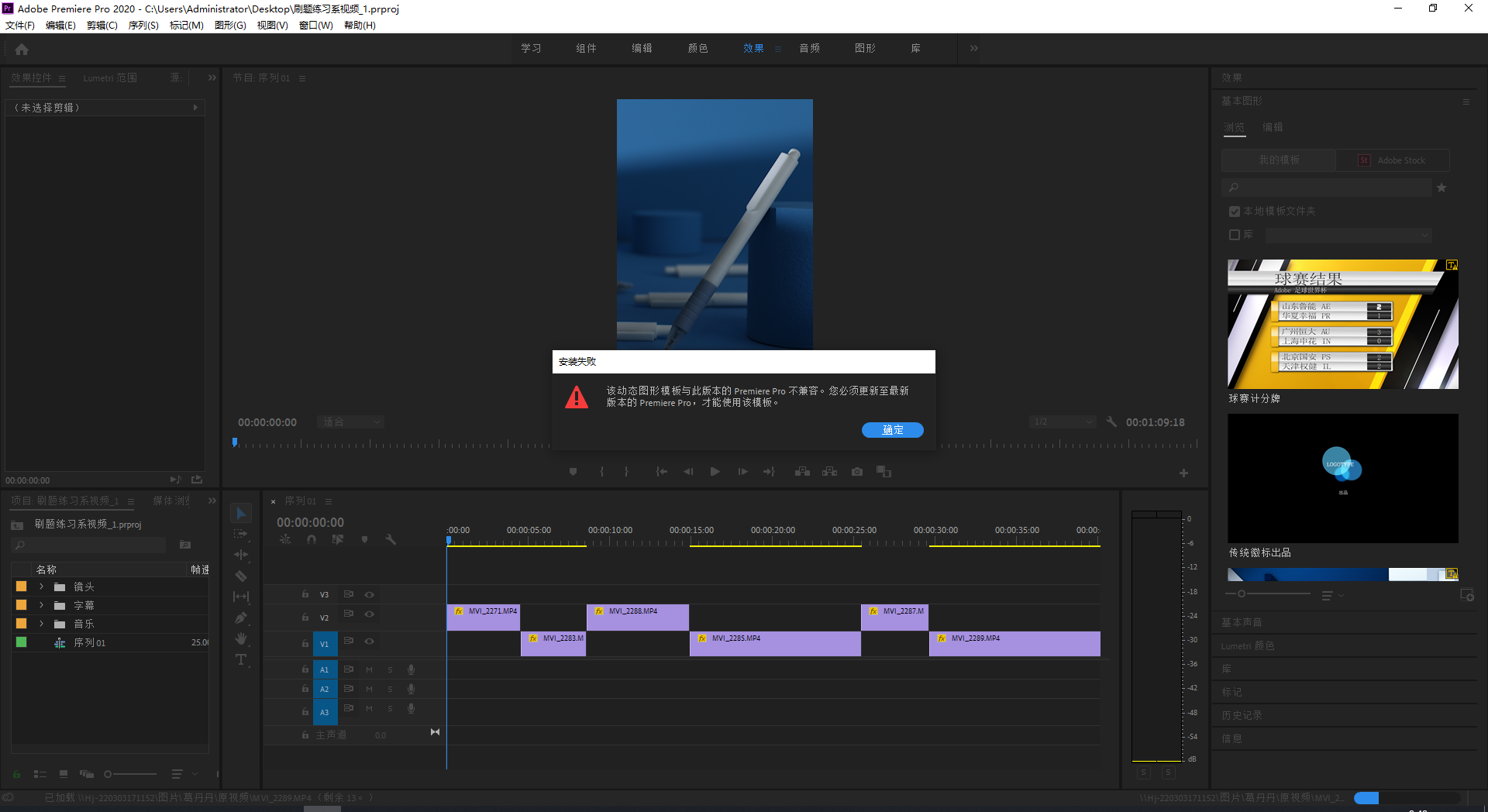This screenshot has height=812, width=1488.
Task: Select the Selection arrow tool
Action: click(241, 514)
